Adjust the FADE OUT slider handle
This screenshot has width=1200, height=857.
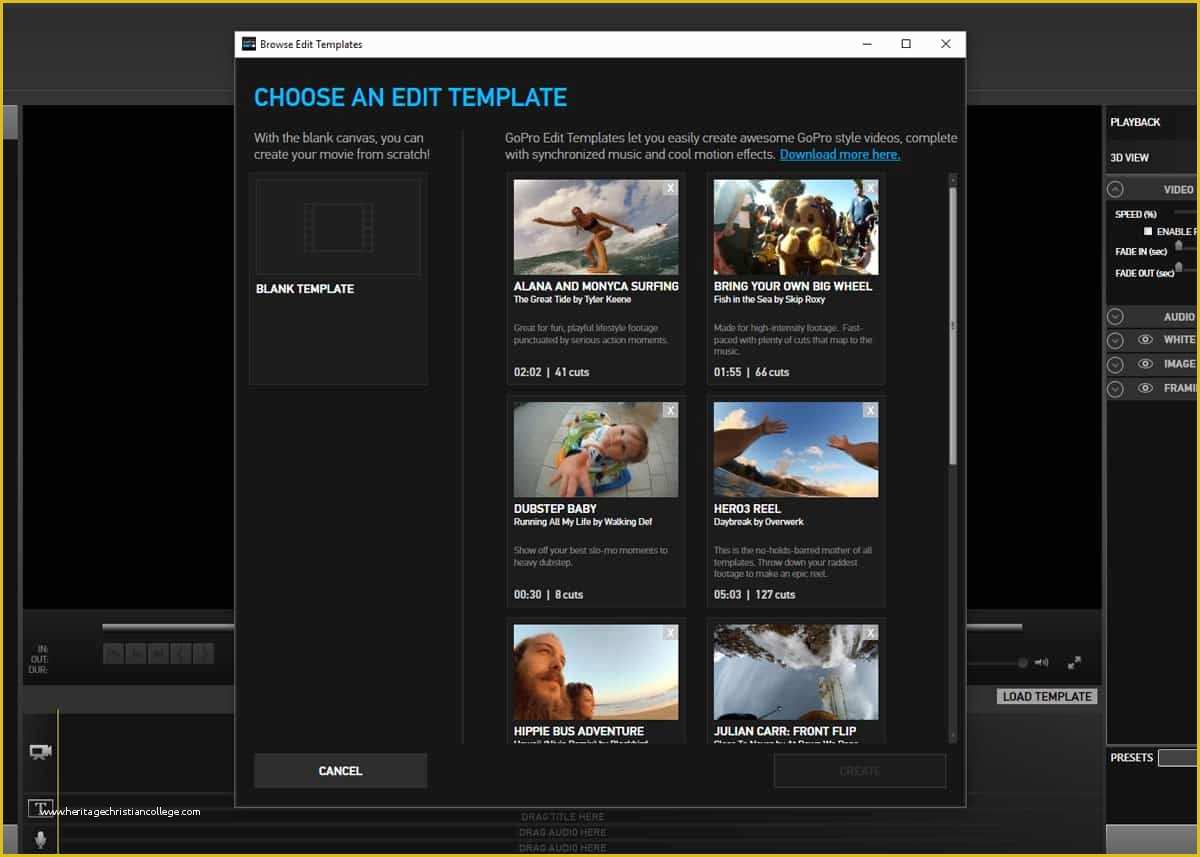pos(1179,267)
